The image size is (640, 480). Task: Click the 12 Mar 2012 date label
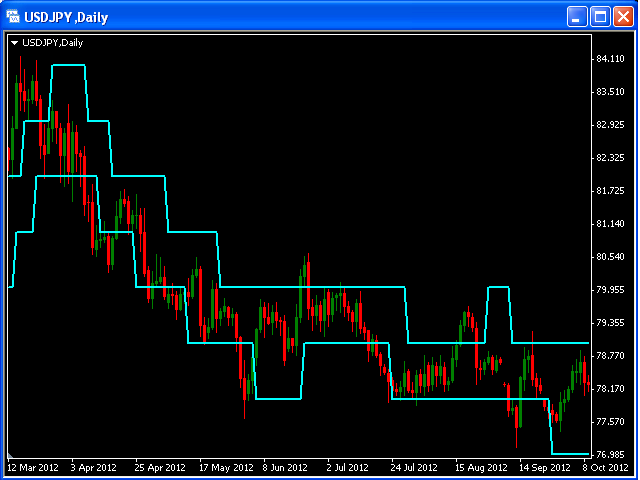[33, 468]
